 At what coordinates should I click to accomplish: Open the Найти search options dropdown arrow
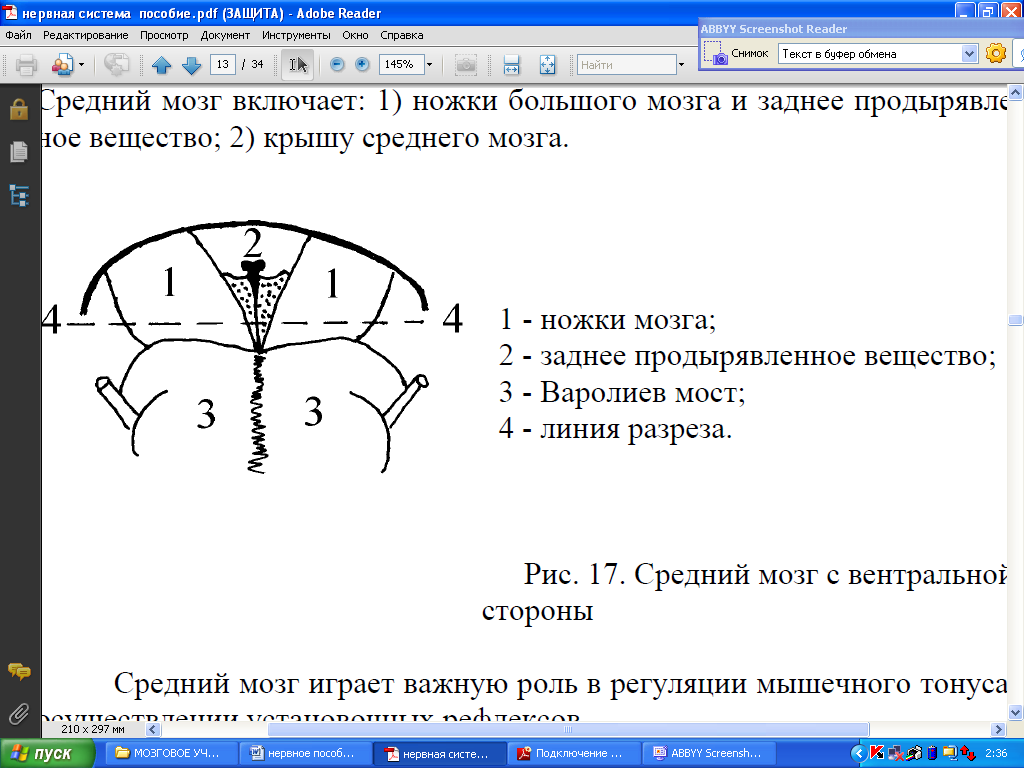click(x=681, y=65)
